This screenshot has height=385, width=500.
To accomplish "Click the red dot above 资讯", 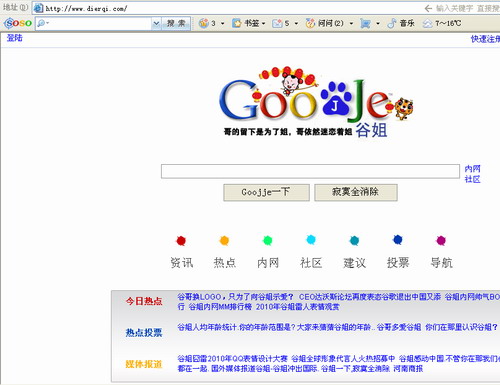I will [x=181, y=240].
